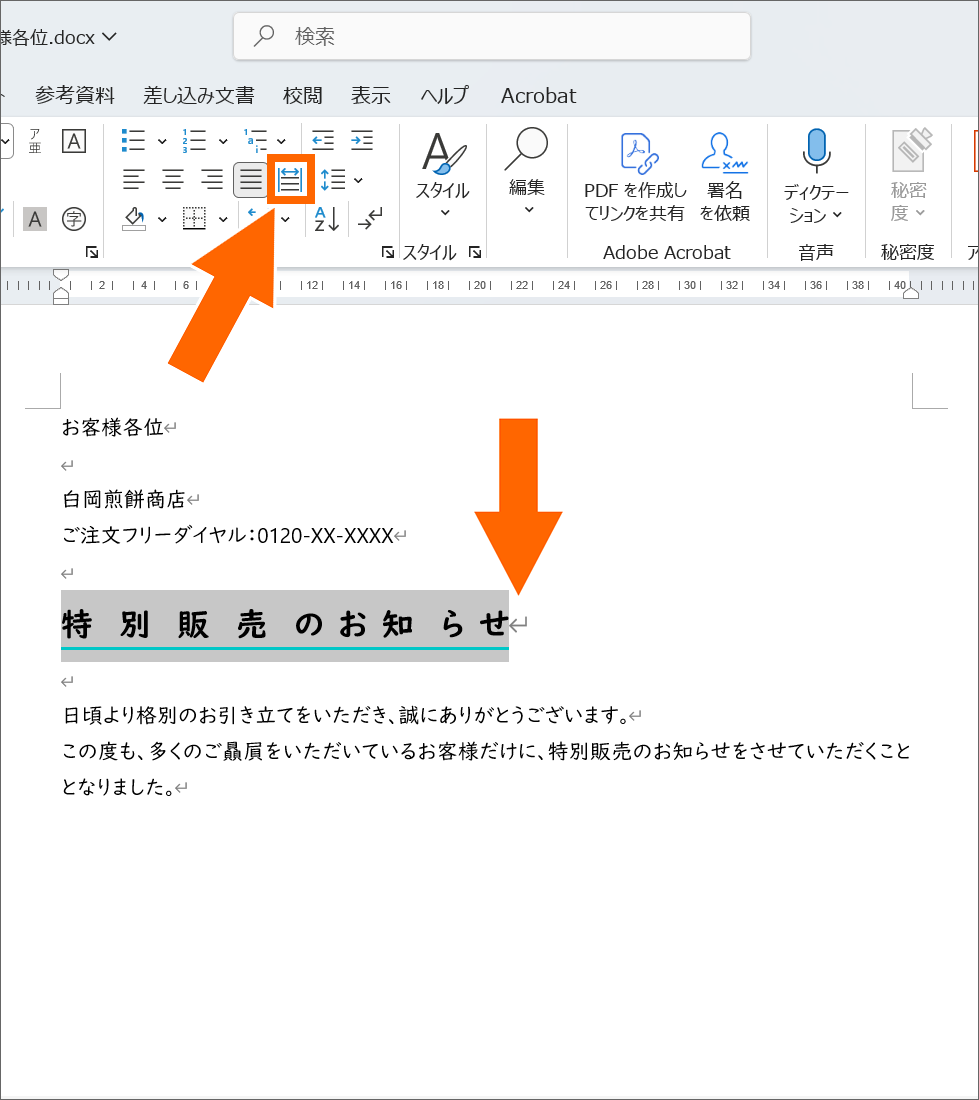Click the justify alignment icon

[x=249, y=180]
